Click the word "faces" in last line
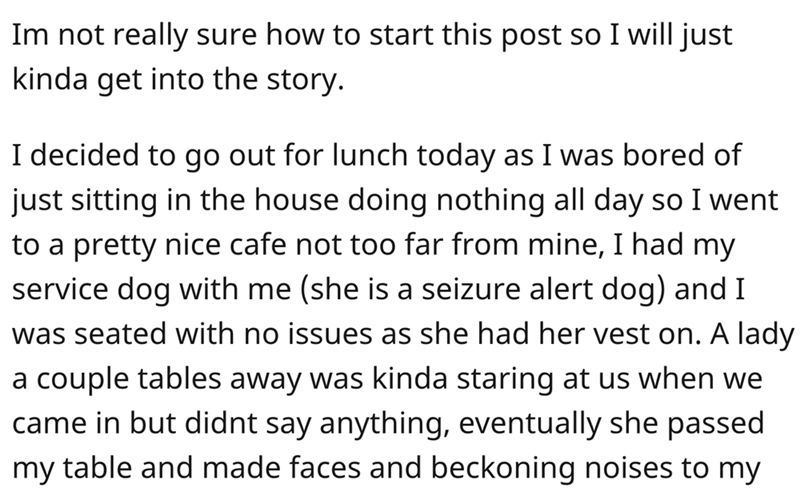The width and height of the screenshot is (800, 488). [x=284, y=468]
